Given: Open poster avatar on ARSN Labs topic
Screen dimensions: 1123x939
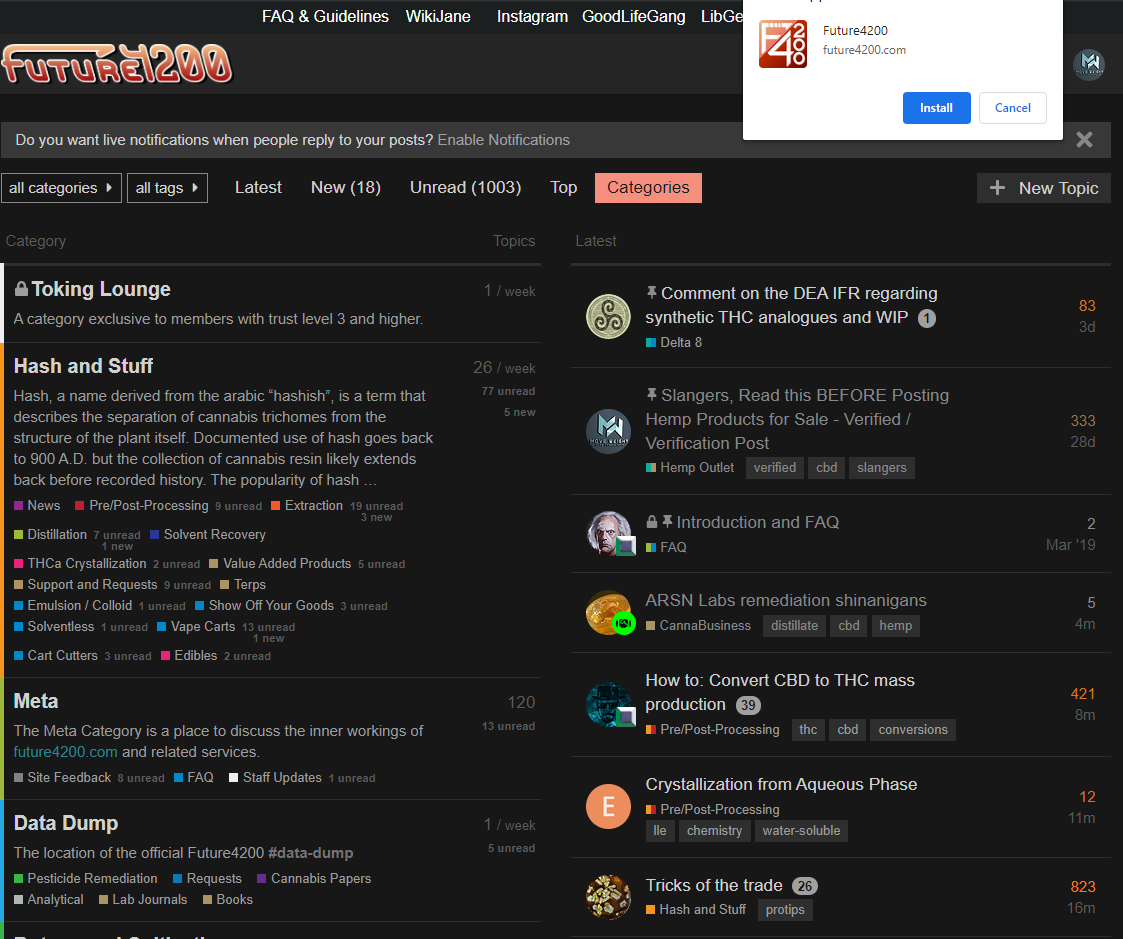Looking at the screenshot, I should pos(608,612).
